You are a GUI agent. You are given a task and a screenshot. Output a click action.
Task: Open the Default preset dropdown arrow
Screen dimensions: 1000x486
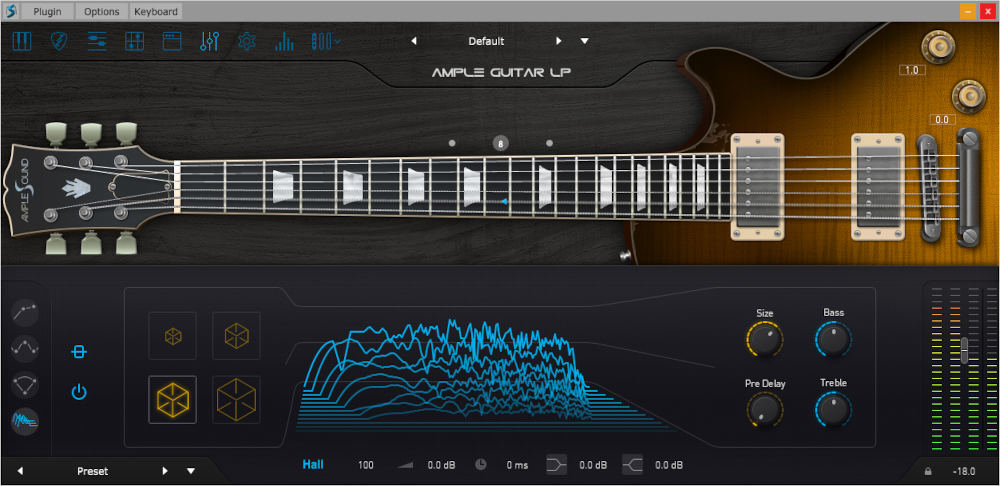585,41
